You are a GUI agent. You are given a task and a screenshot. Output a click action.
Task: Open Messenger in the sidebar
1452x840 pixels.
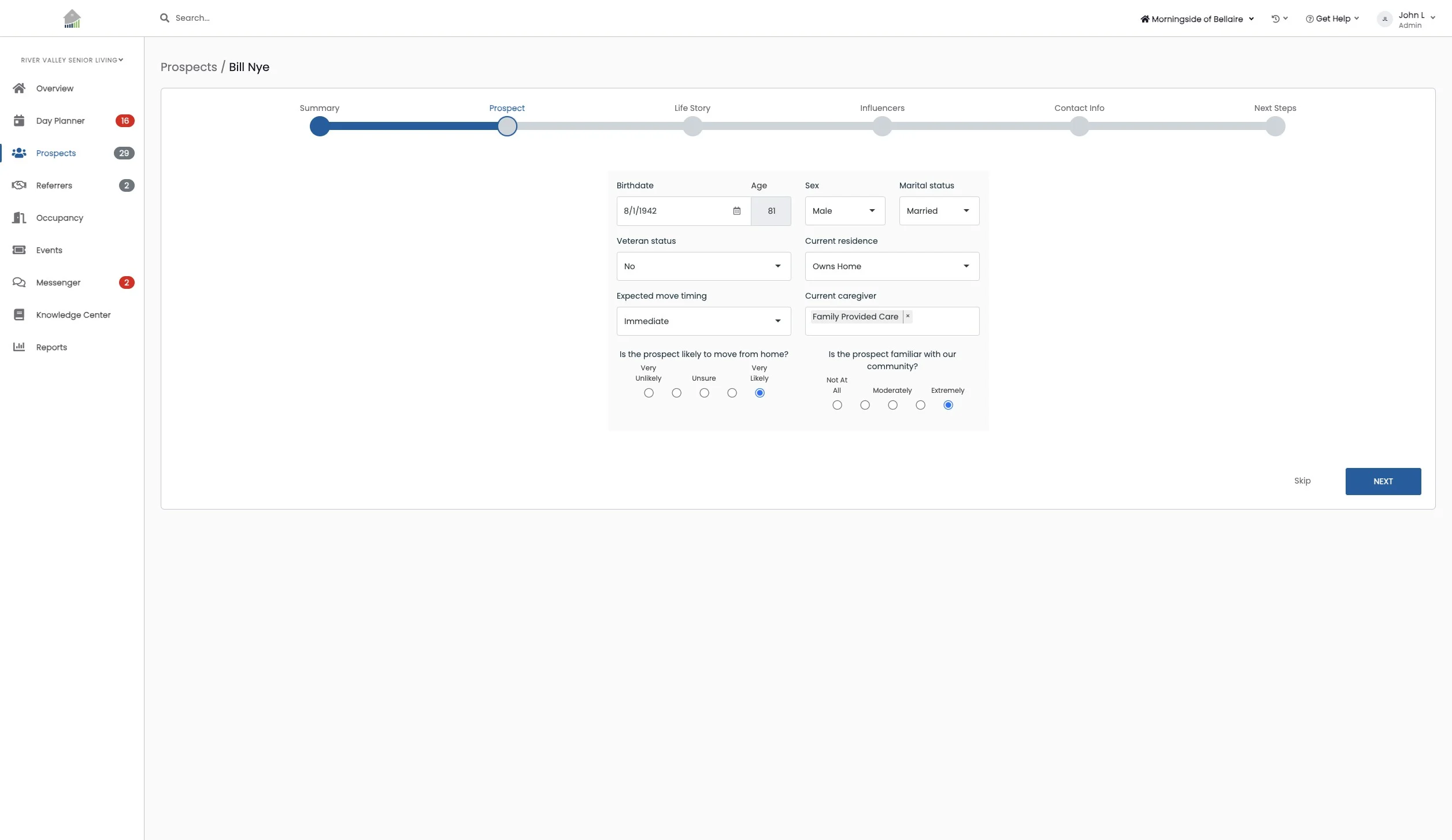[58, 283]
